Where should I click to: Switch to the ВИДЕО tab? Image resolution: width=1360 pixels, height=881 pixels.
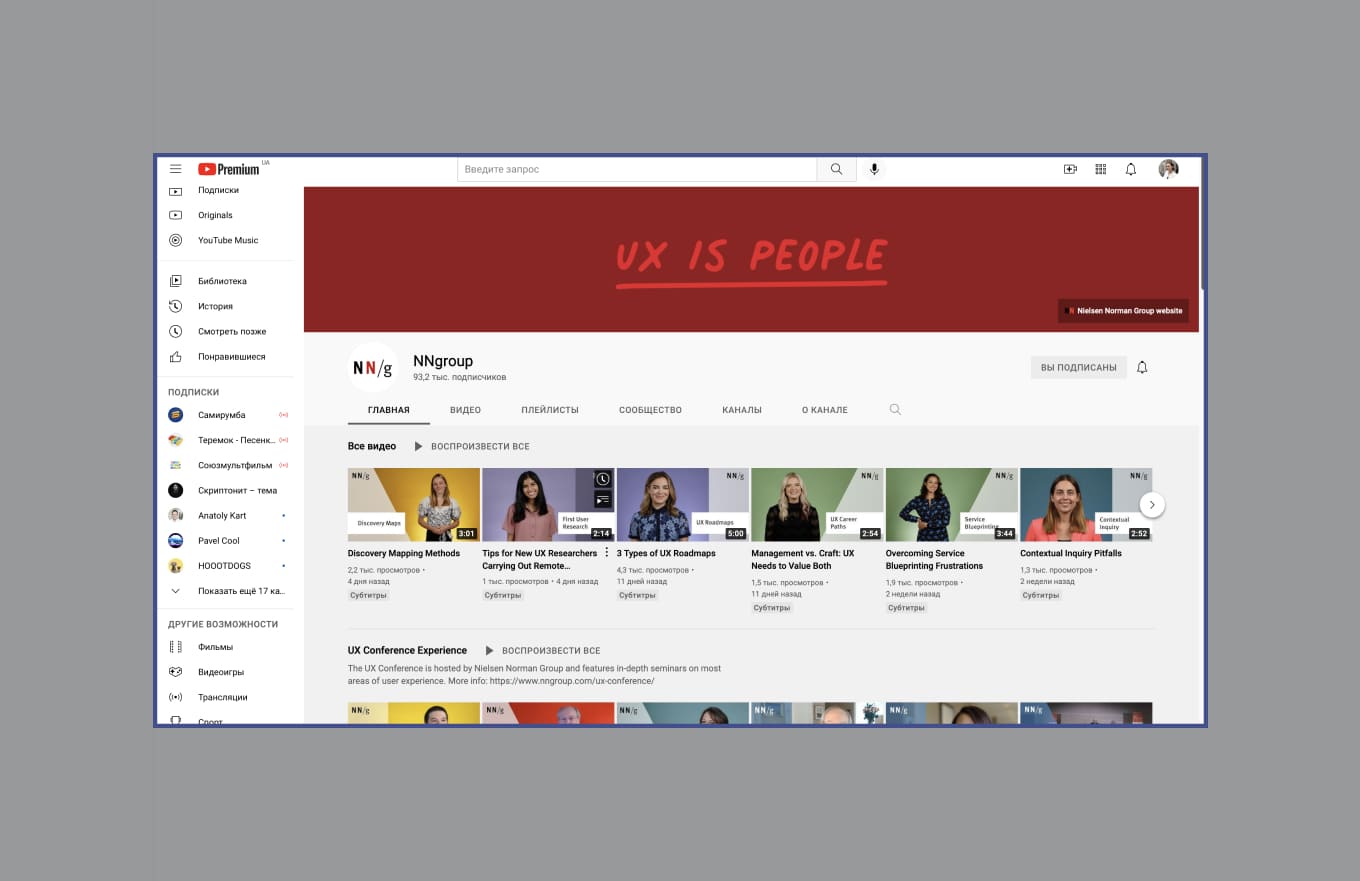pos(465,410)
